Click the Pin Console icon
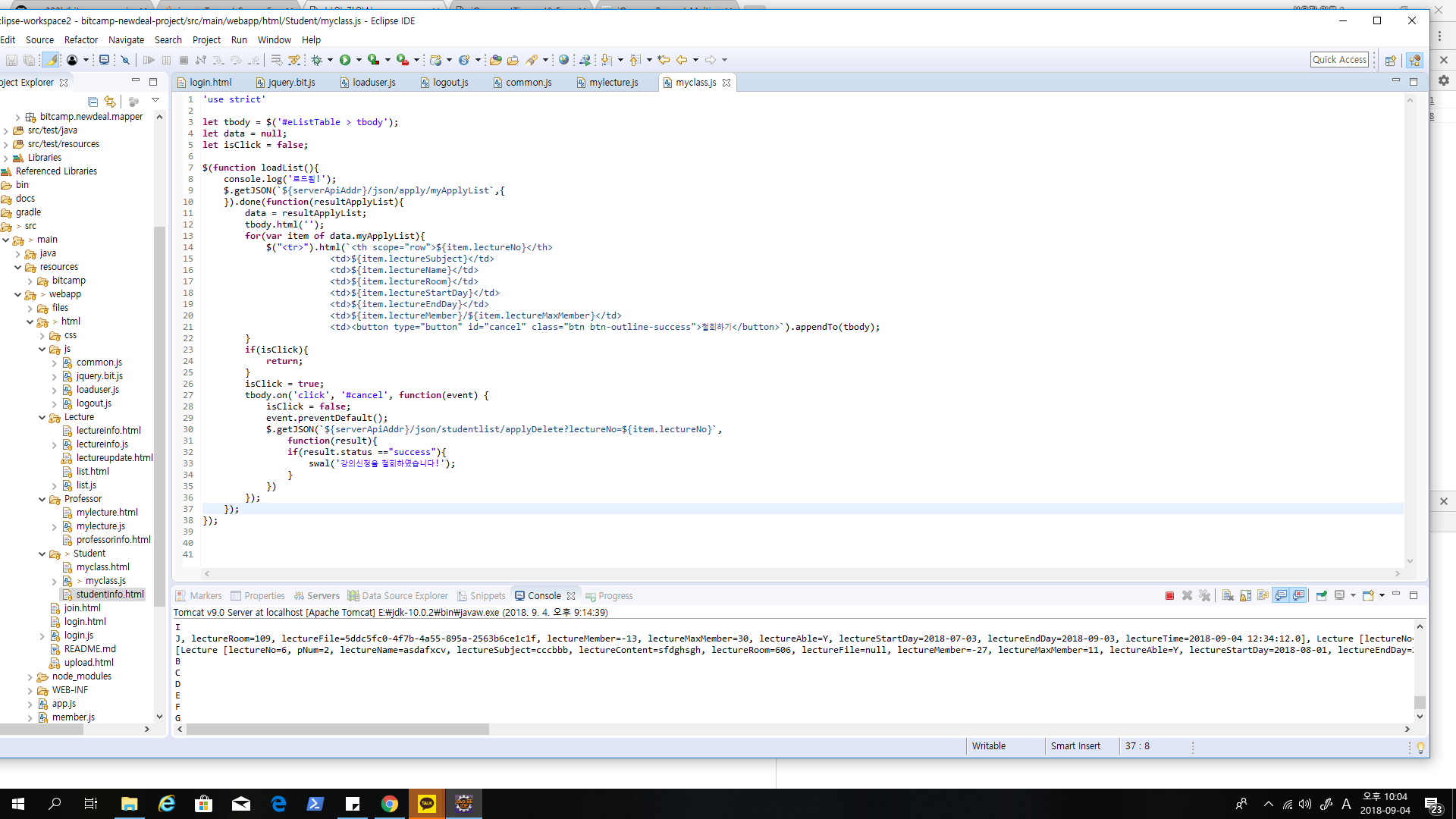 pos(1321,596)
